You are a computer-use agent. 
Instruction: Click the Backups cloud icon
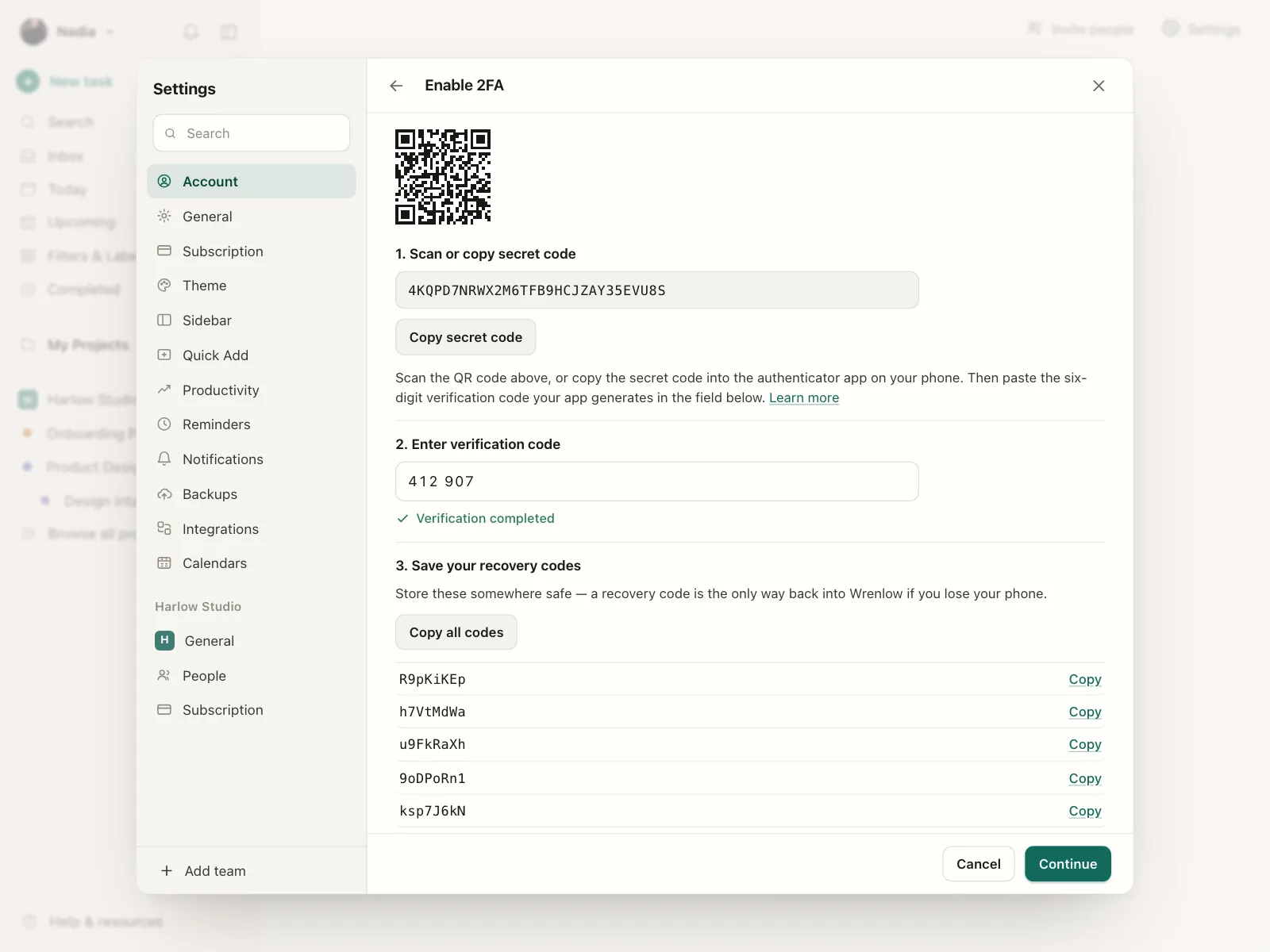point(164,494)
